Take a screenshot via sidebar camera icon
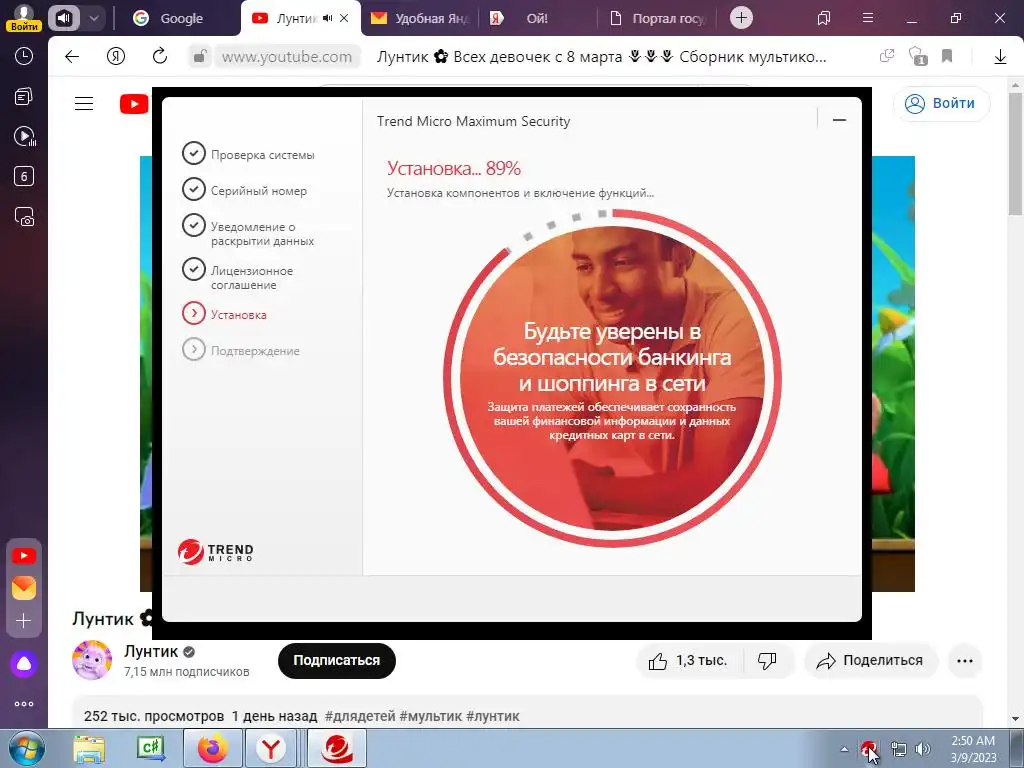Image resolution: width=1024 pixels, height=768 pixels. [x=24, y=217]
